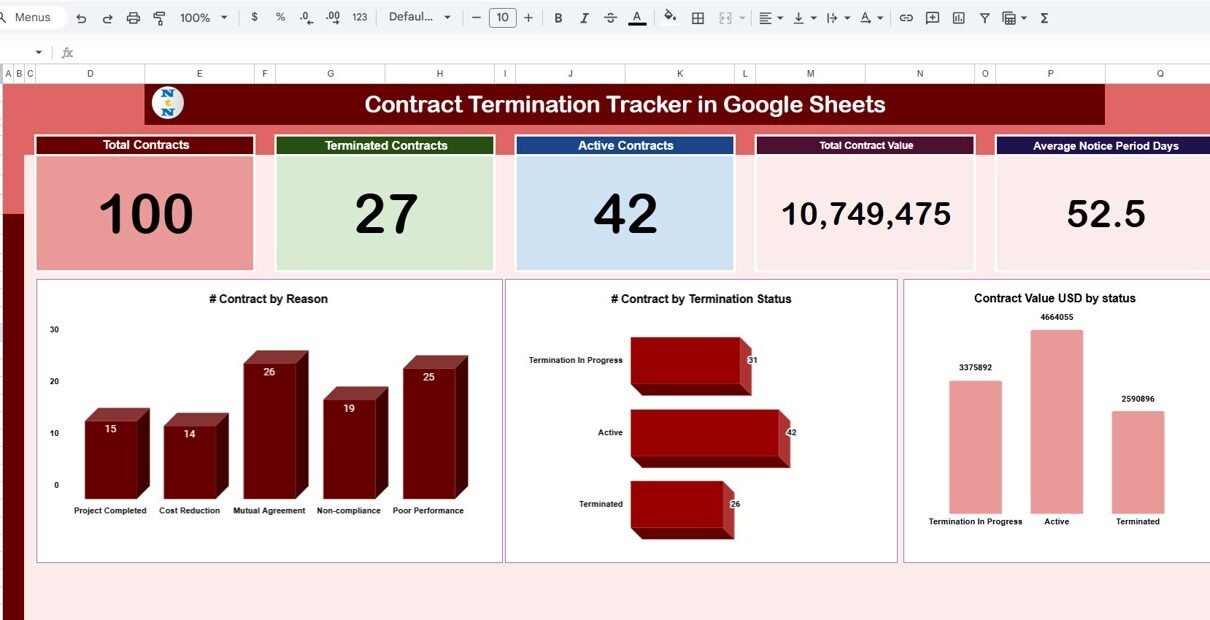This screenshot has height=620, width=1210.
Task: Open the 123 number format menu
Action: [x=360, y=18]
